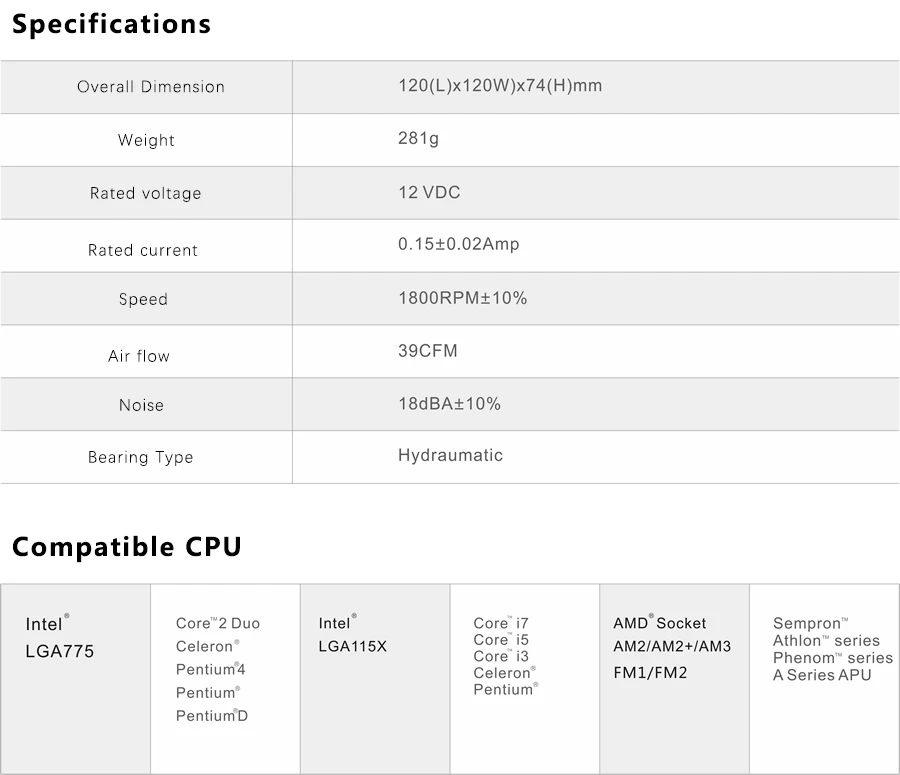Viewport: 900px width, 775px height.
Task: Click the Intel LGA115X socket text
Action: click(352, 634)
